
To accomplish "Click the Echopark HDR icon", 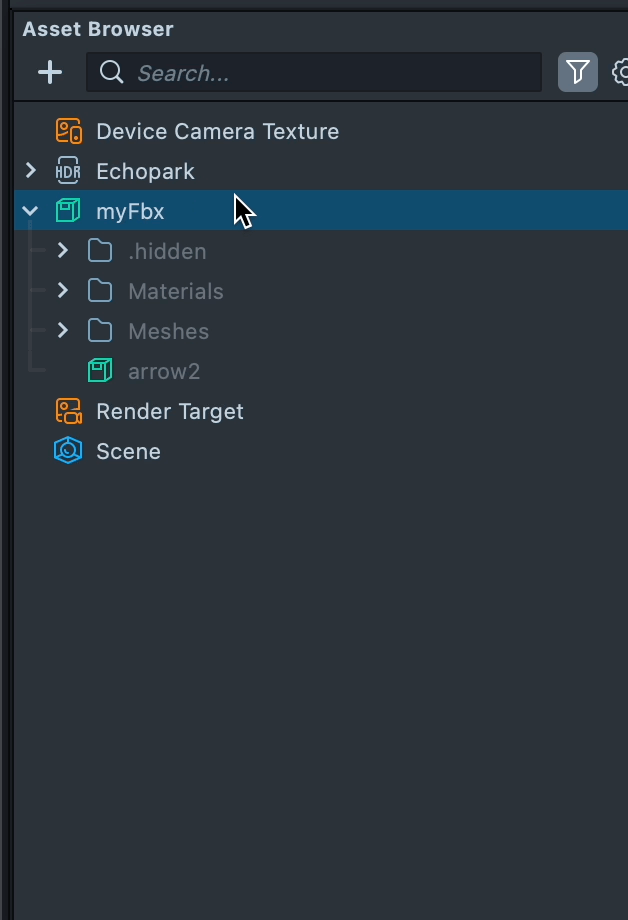I will (x=68, y=171).
